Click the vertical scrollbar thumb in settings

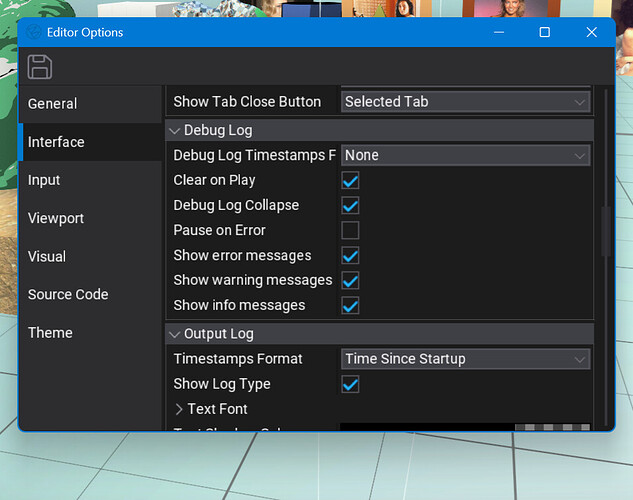(603, 230)
